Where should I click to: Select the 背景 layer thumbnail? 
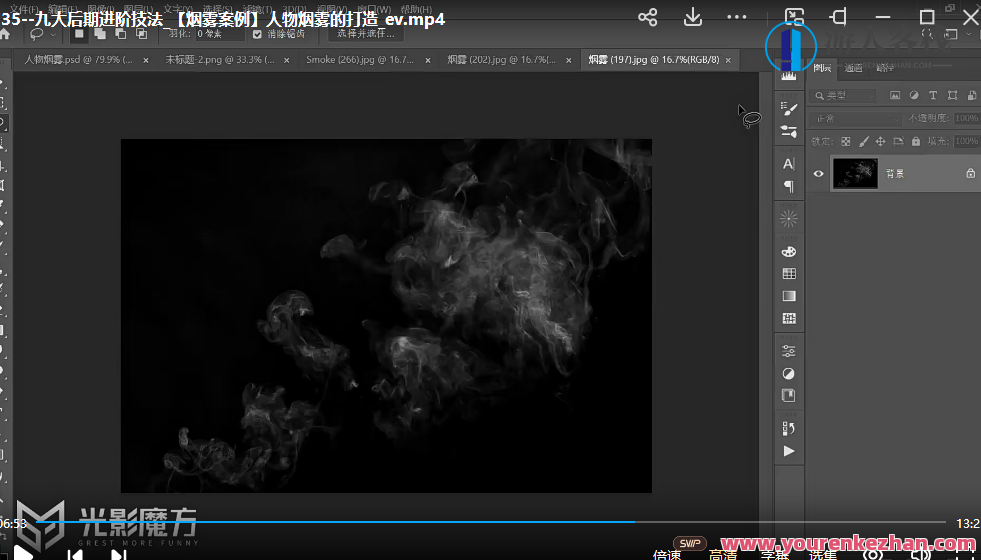(x=855, y=173)
